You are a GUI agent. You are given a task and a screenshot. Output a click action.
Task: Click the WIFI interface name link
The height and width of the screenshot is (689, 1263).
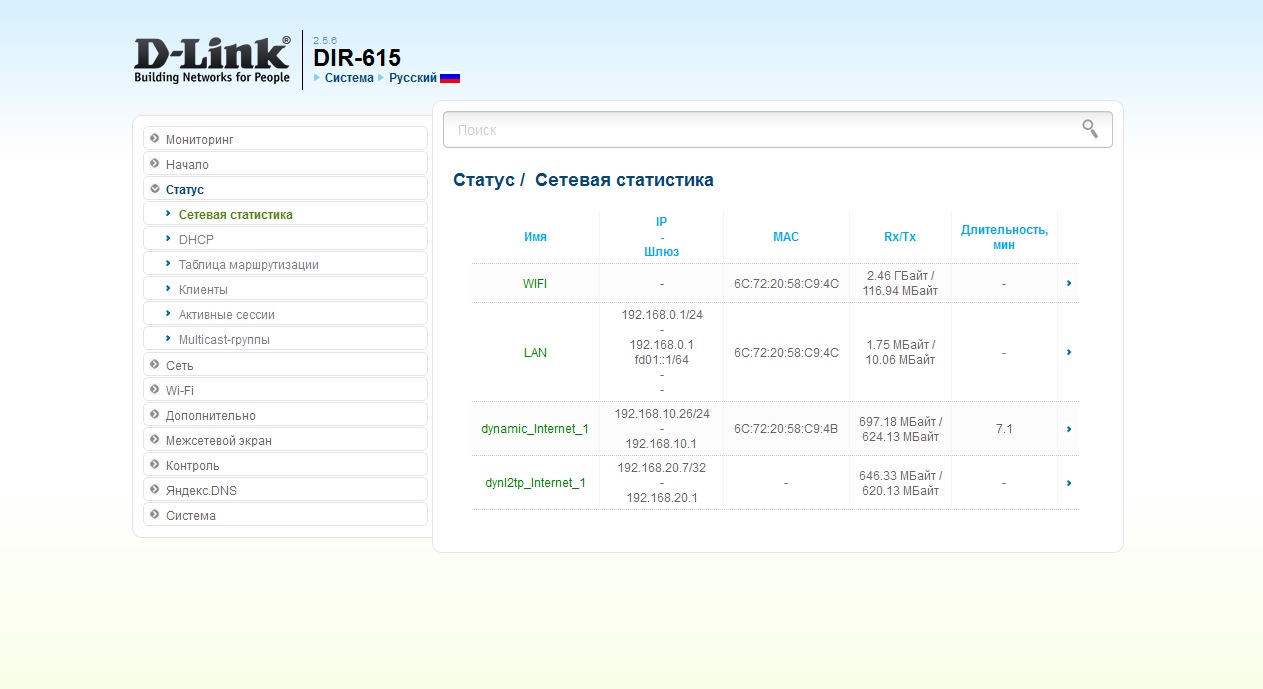pos(535,284)
